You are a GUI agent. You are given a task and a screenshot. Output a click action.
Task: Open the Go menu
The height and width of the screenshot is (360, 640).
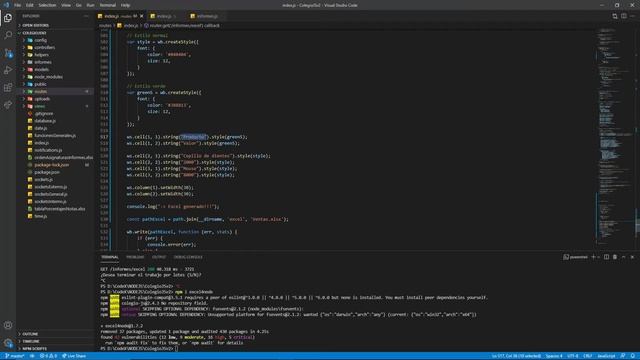(x=78, y=5)
